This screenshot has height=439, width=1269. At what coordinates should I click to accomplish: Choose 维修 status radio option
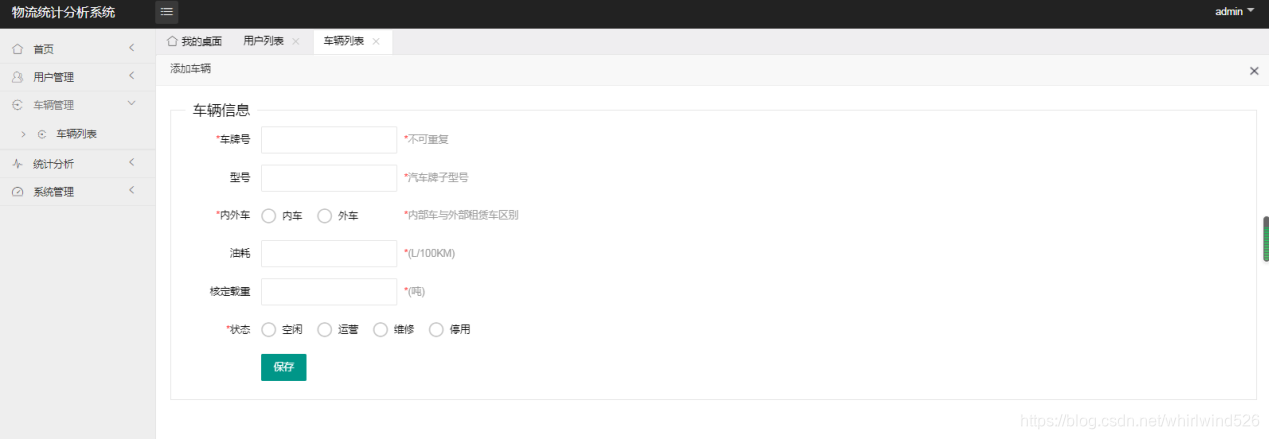(381, 329)
